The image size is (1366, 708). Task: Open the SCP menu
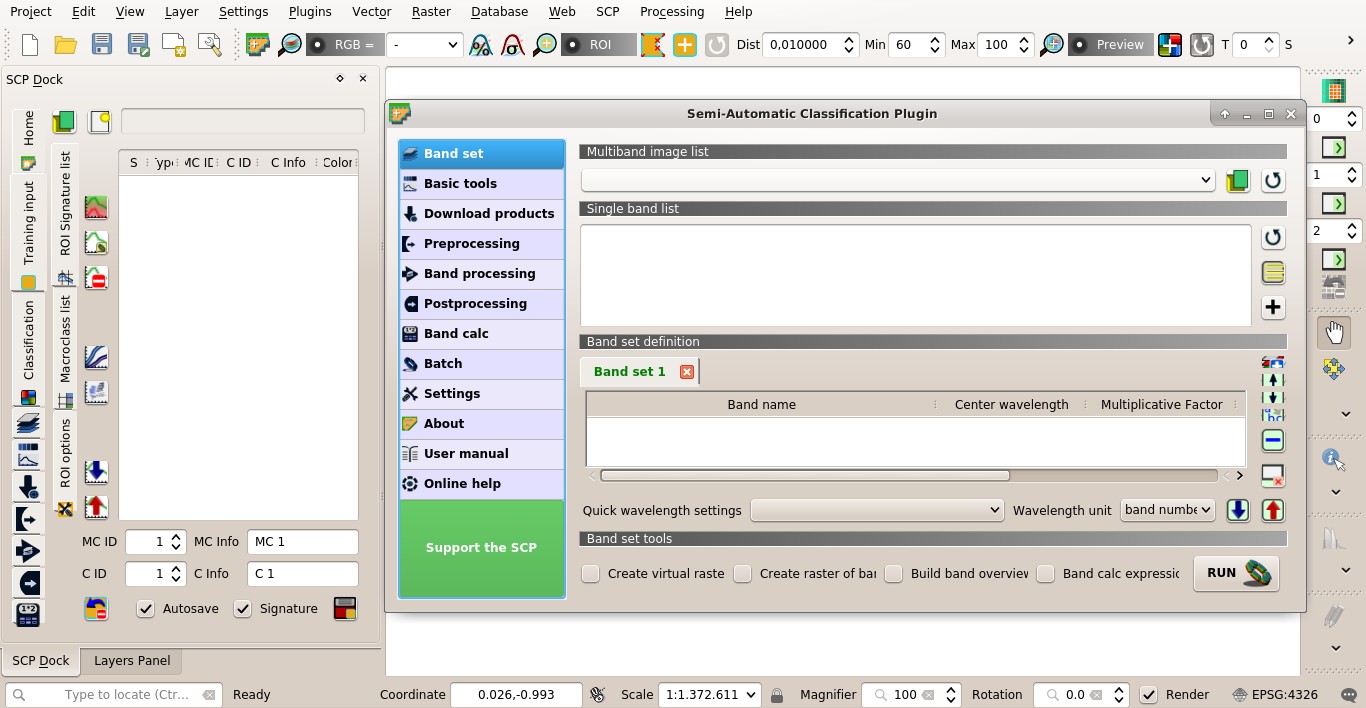(607, 12)
